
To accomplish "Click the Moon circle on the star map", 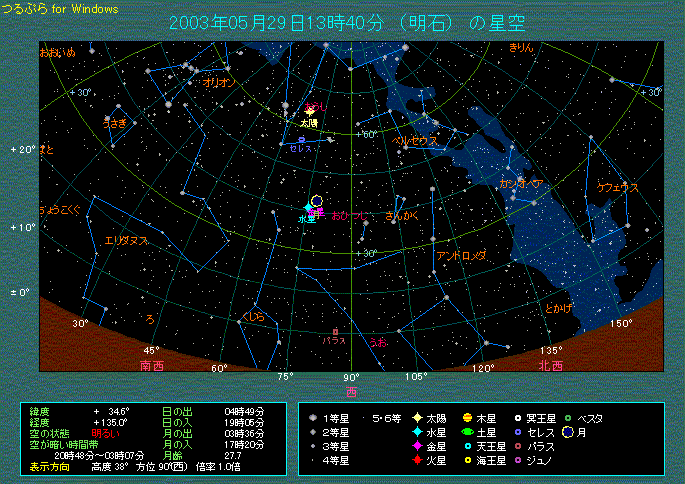I will [317, 201].
